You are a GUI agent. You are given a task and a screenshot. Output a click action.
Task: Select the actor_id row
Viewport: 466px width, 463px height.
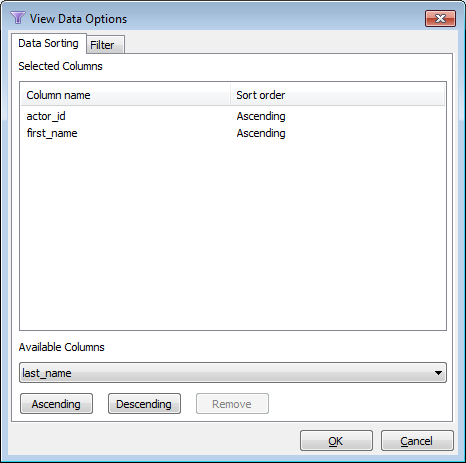[x=233, y=116]
